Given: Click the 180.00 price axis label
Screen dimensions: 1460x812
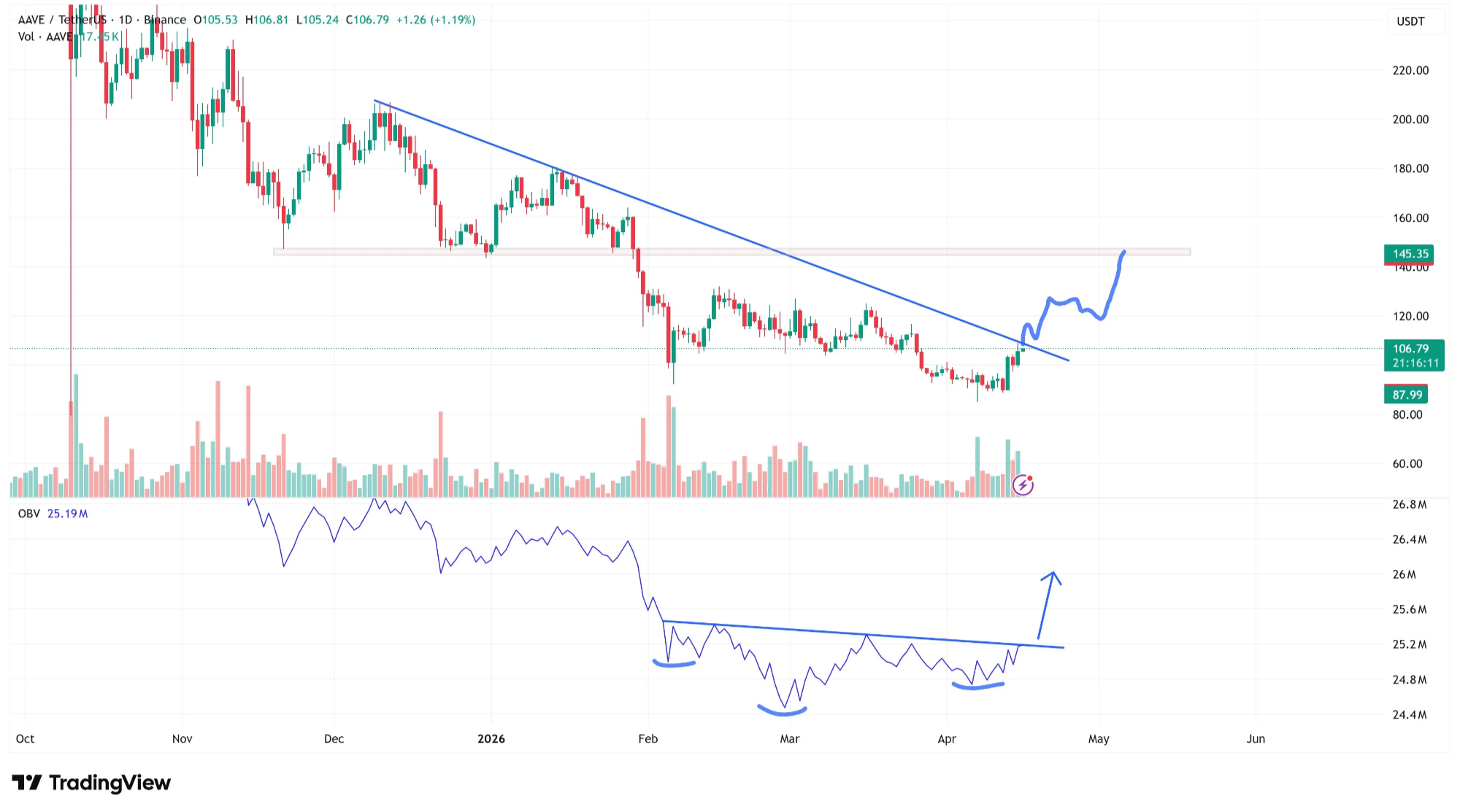Looking at the screenshot, I should (x=1410, y=168).
